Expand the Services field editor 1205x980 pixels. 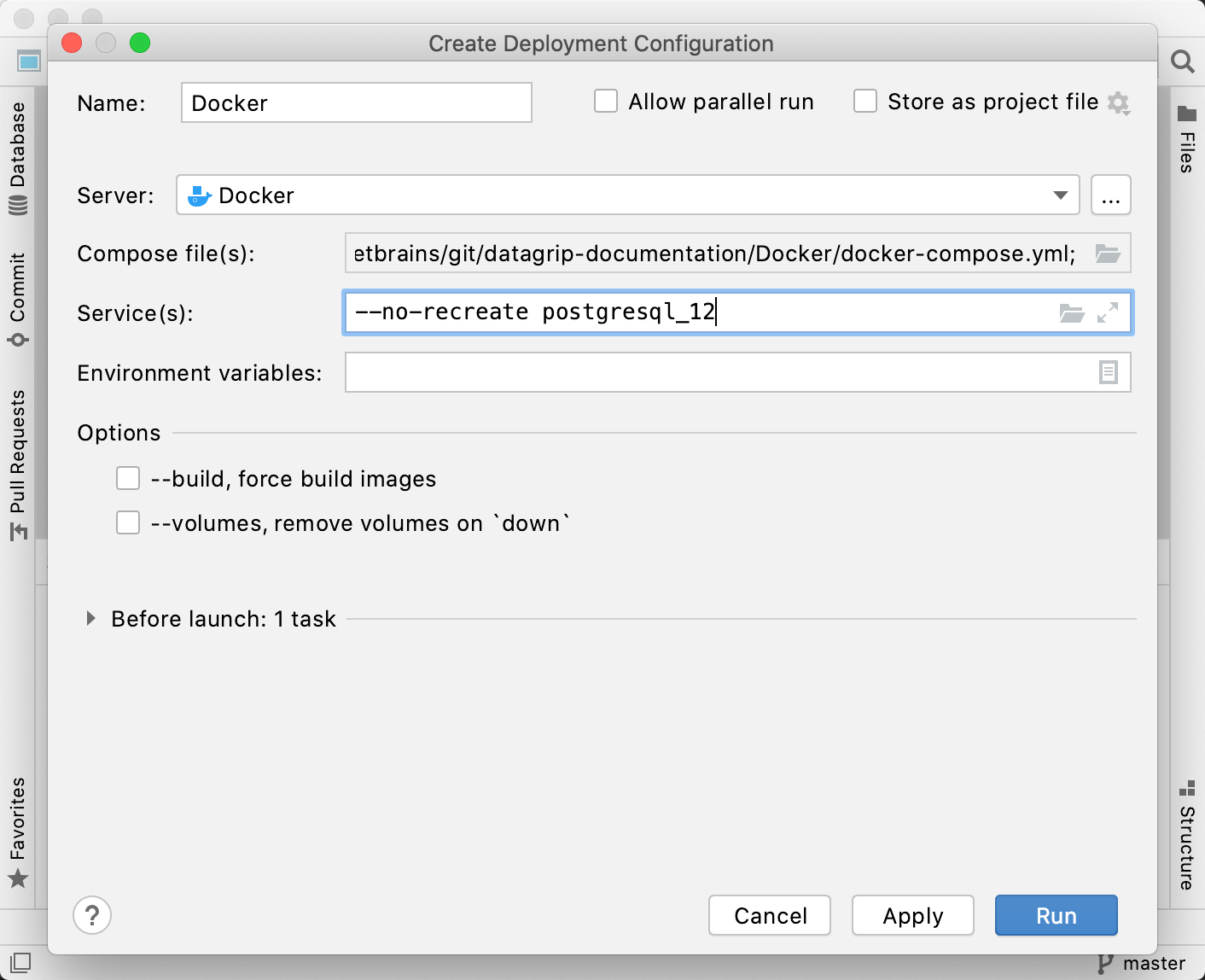click(x=1109, y=313)
